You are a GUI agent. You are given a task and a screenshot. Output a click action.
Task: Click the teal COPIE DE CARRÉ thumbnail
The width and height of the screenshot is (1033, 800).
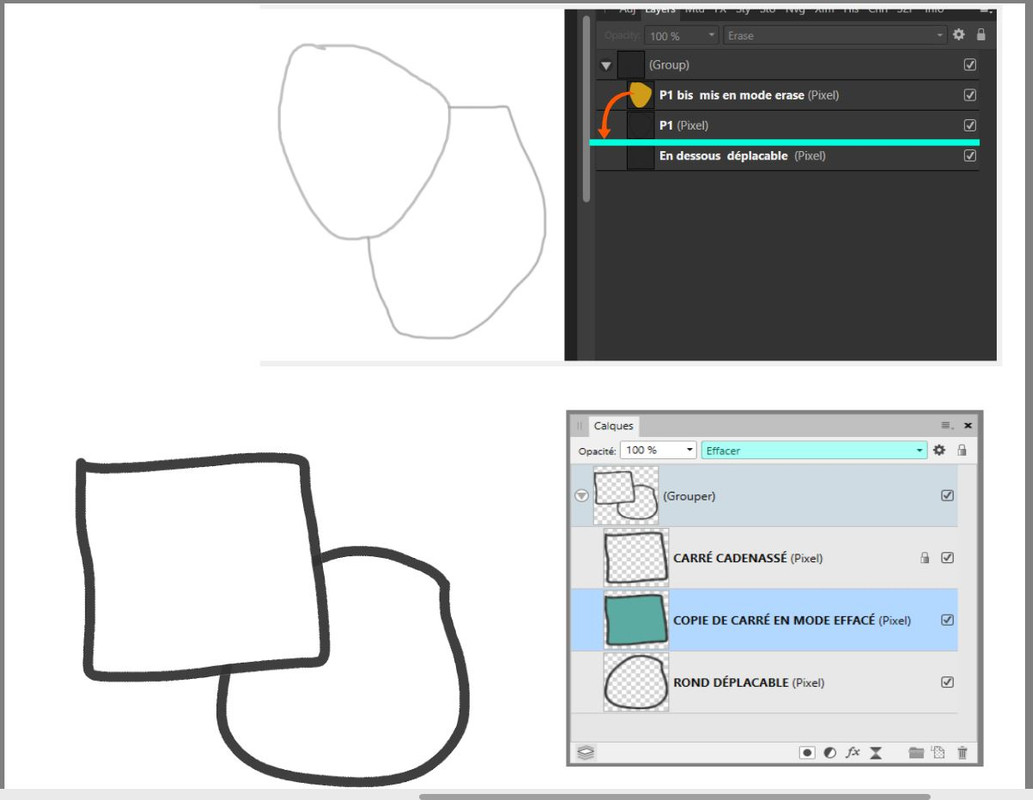pyautogui.click(x=636, y=620)
